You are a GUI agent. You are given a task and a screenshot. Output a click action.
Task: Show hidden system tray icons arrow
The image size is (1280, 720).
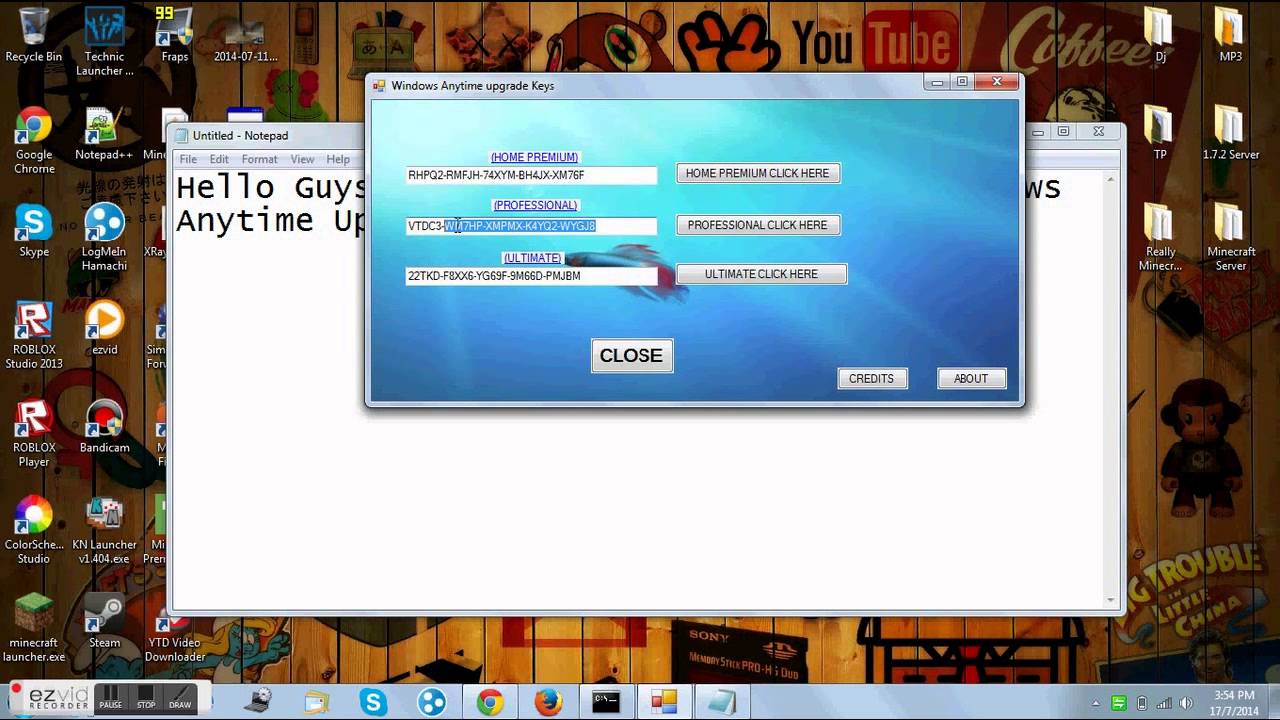(x=1096, y=703)
